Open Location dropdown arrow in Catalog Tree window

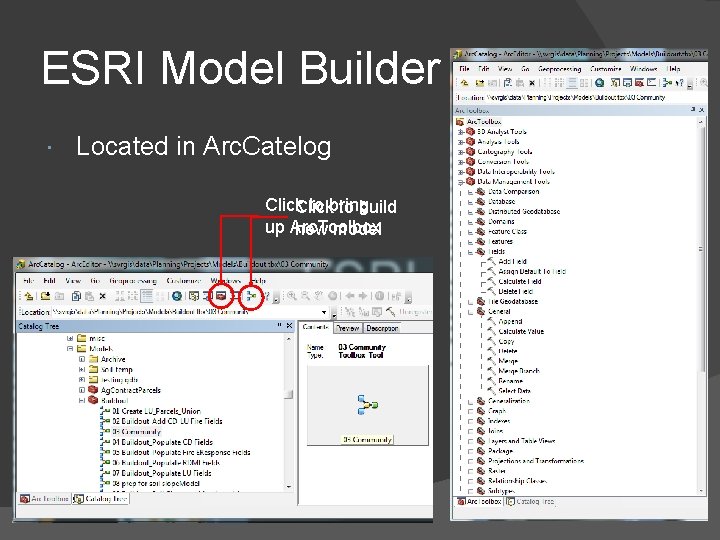325,312
